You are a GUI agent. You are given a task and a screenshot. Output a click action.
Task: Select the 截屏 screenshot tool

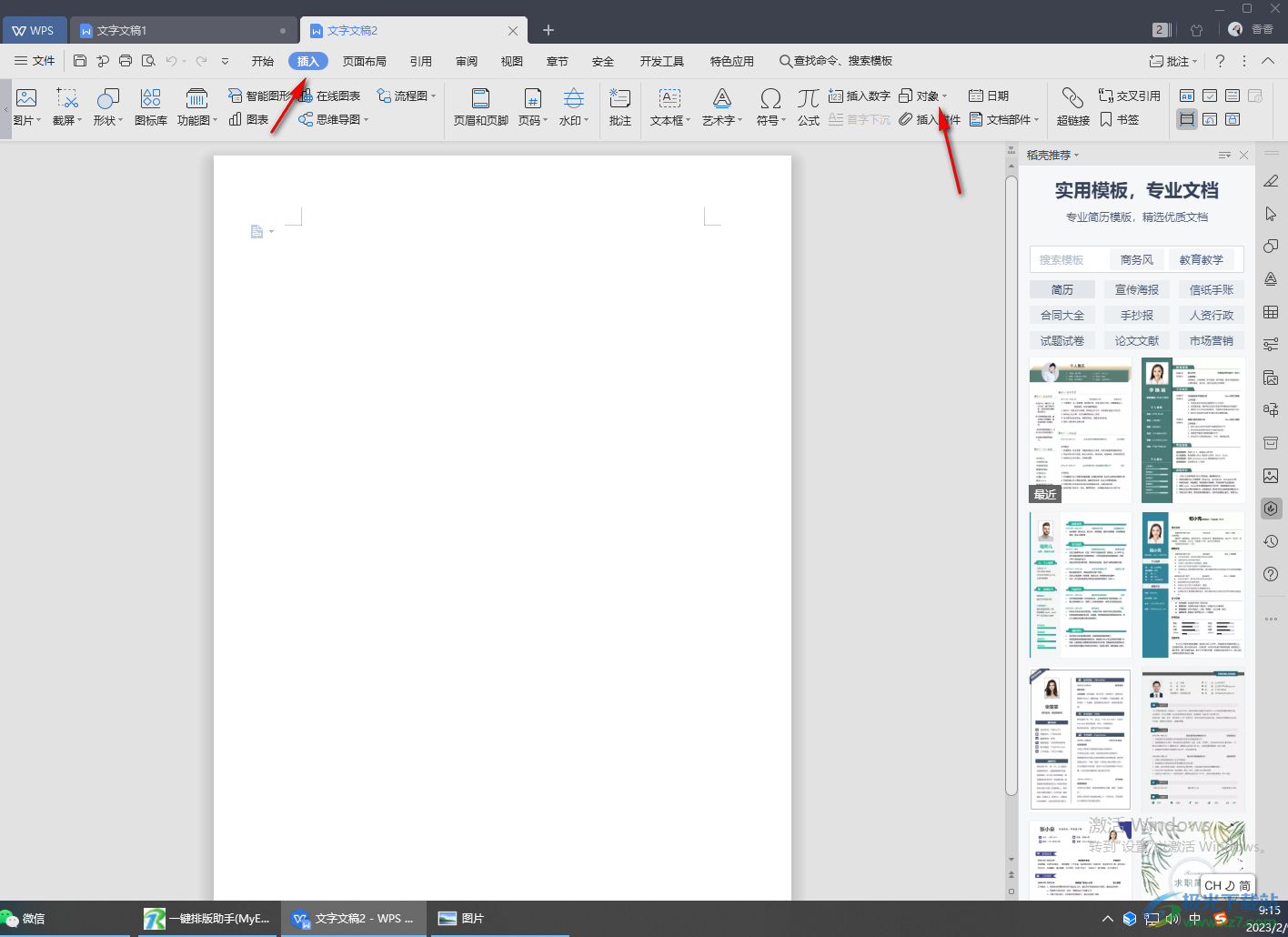pyautogui.click(x=67, y=107)
